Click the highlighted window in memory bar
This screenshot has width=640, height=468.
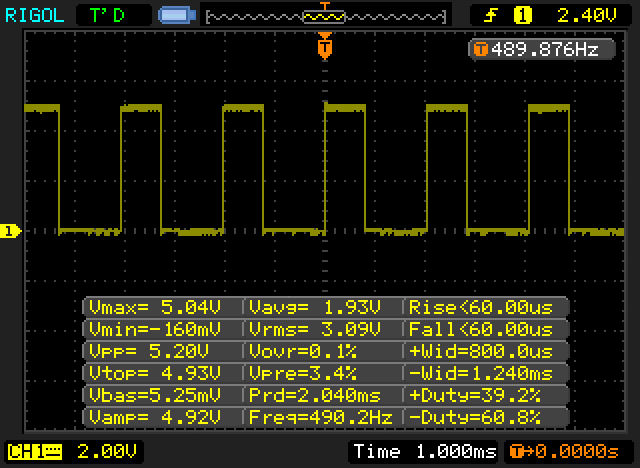click(324, 17)
